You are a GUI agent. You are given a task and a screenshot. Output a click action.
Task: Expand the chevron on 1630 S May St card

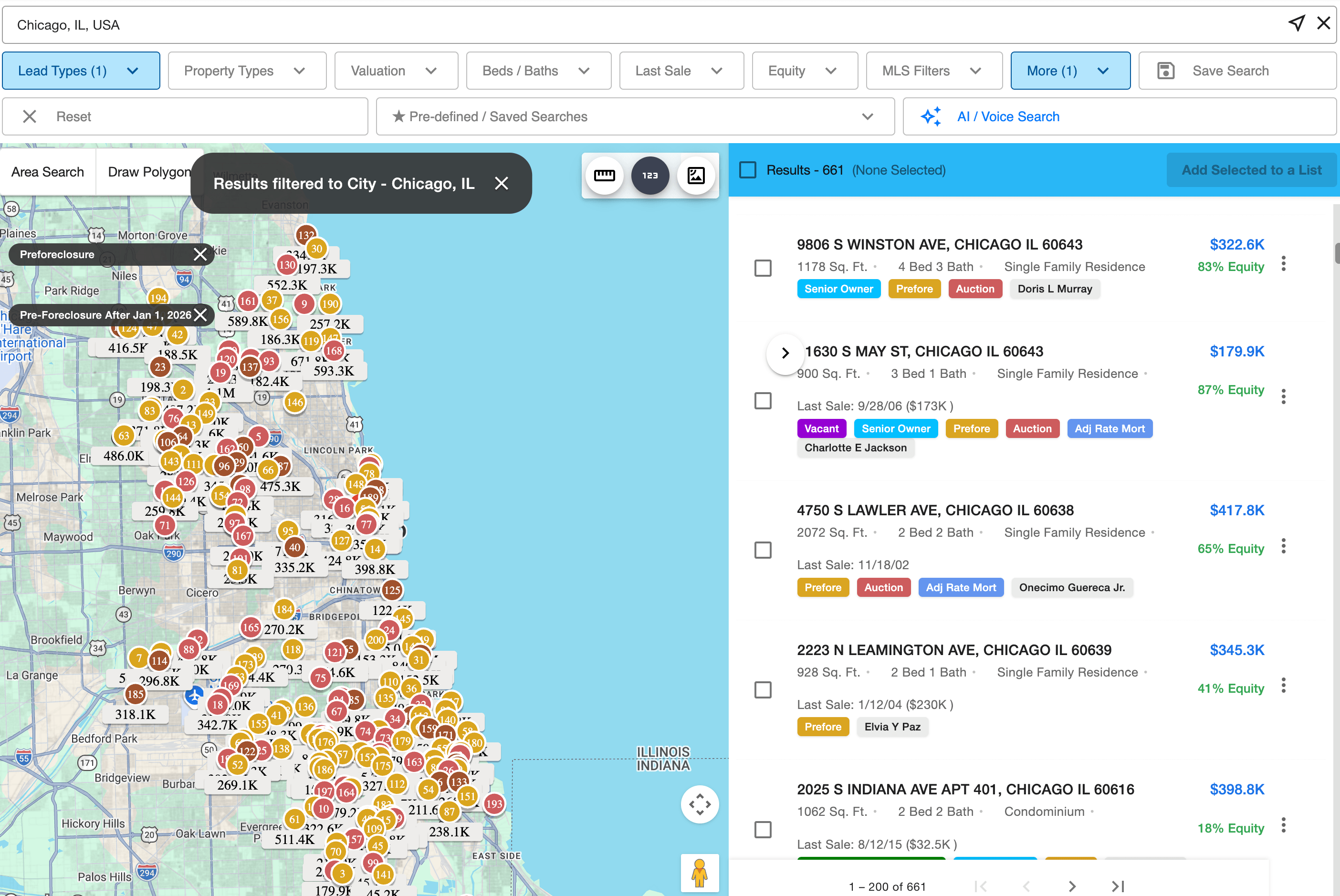785,354
